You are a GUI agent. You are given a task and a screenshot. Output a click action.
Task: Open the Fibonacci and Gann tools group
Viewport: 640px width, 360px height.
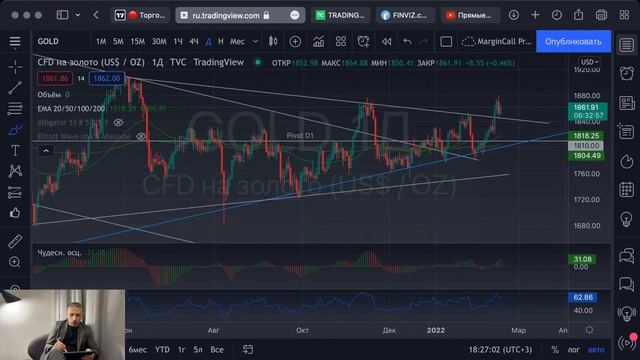[x=15, y=108]
